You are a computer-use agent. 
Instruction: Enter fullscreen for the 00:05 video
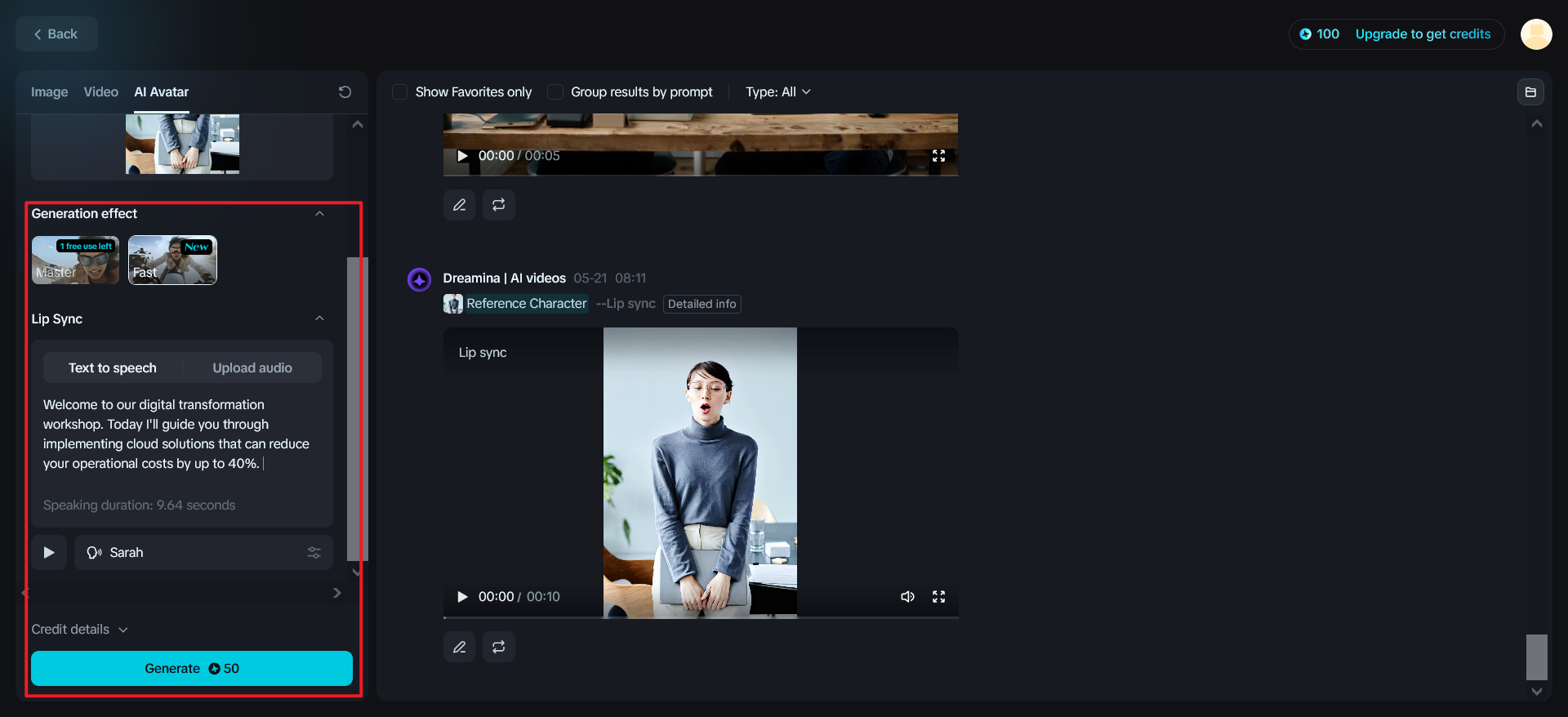coord(938,156)
